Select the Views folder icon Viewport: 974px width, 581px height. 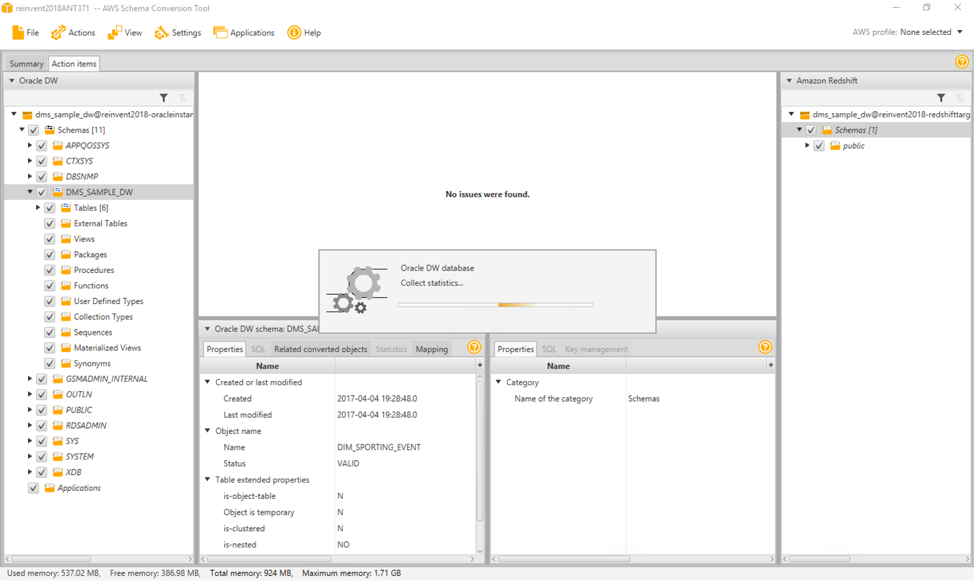tap(66, 239)
